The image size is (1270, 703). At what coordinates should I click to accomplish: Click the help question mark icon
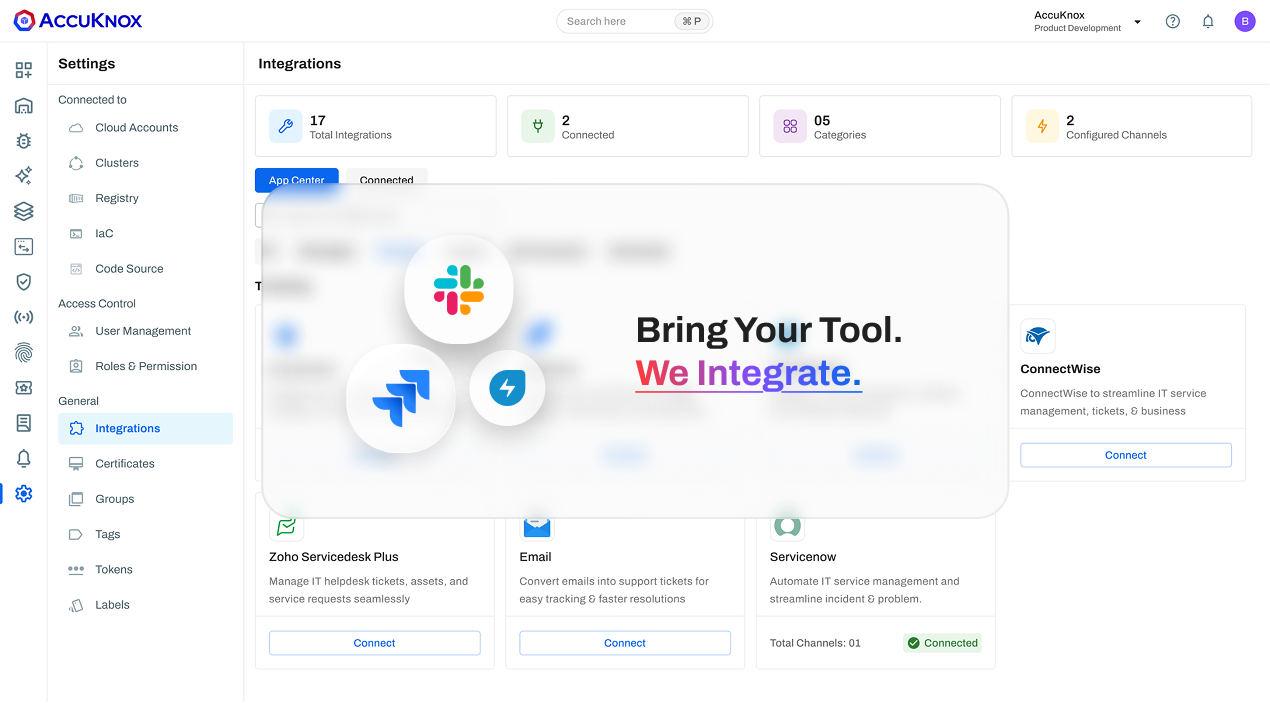coord(1173,21)
